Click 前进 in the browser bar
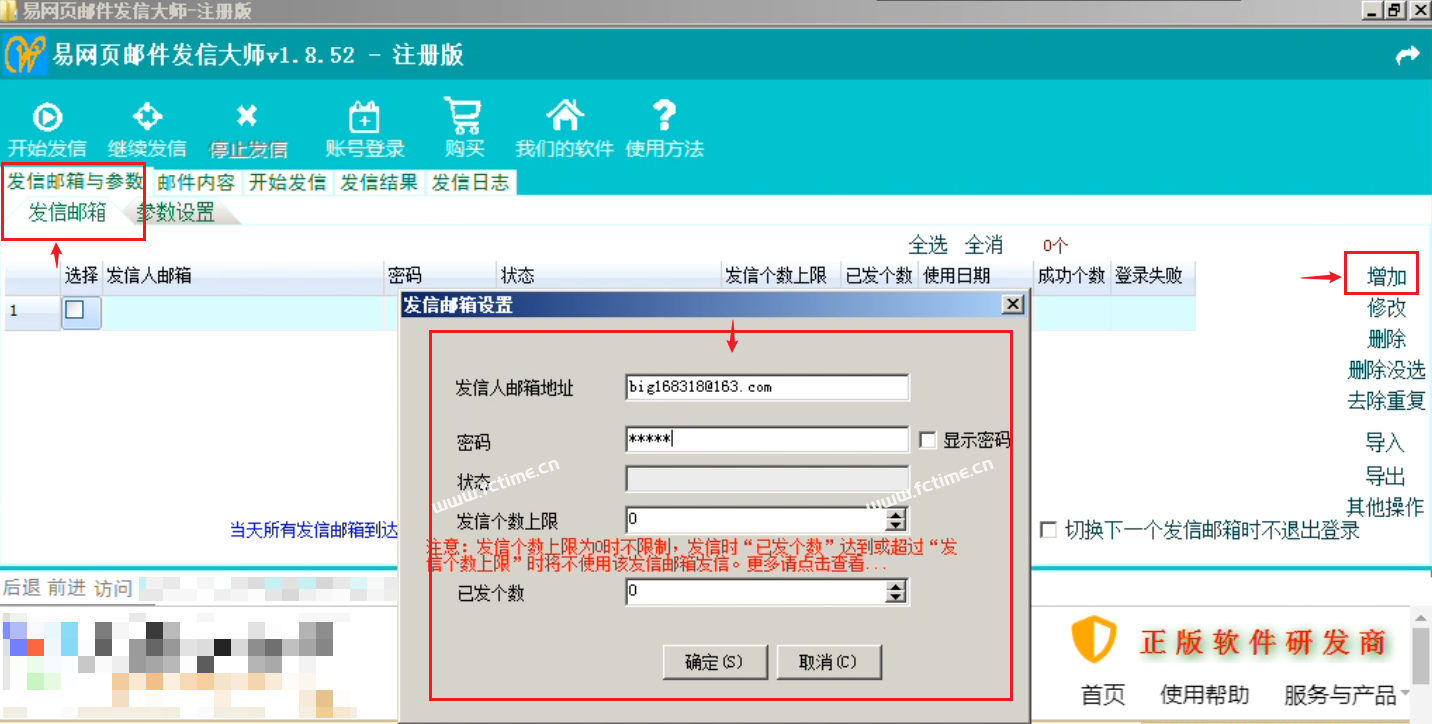 pyautogui.click(x=67, y=587)
